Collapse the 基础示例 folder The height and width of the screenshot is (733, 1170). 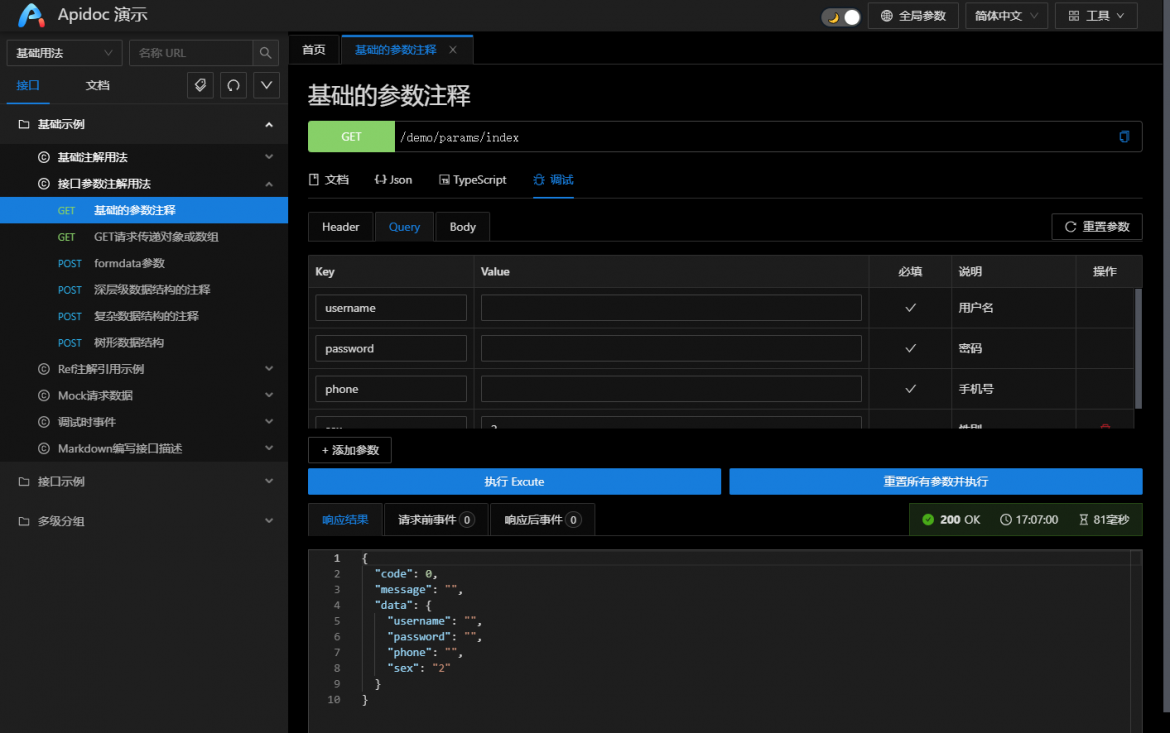(x=144, y=125)
